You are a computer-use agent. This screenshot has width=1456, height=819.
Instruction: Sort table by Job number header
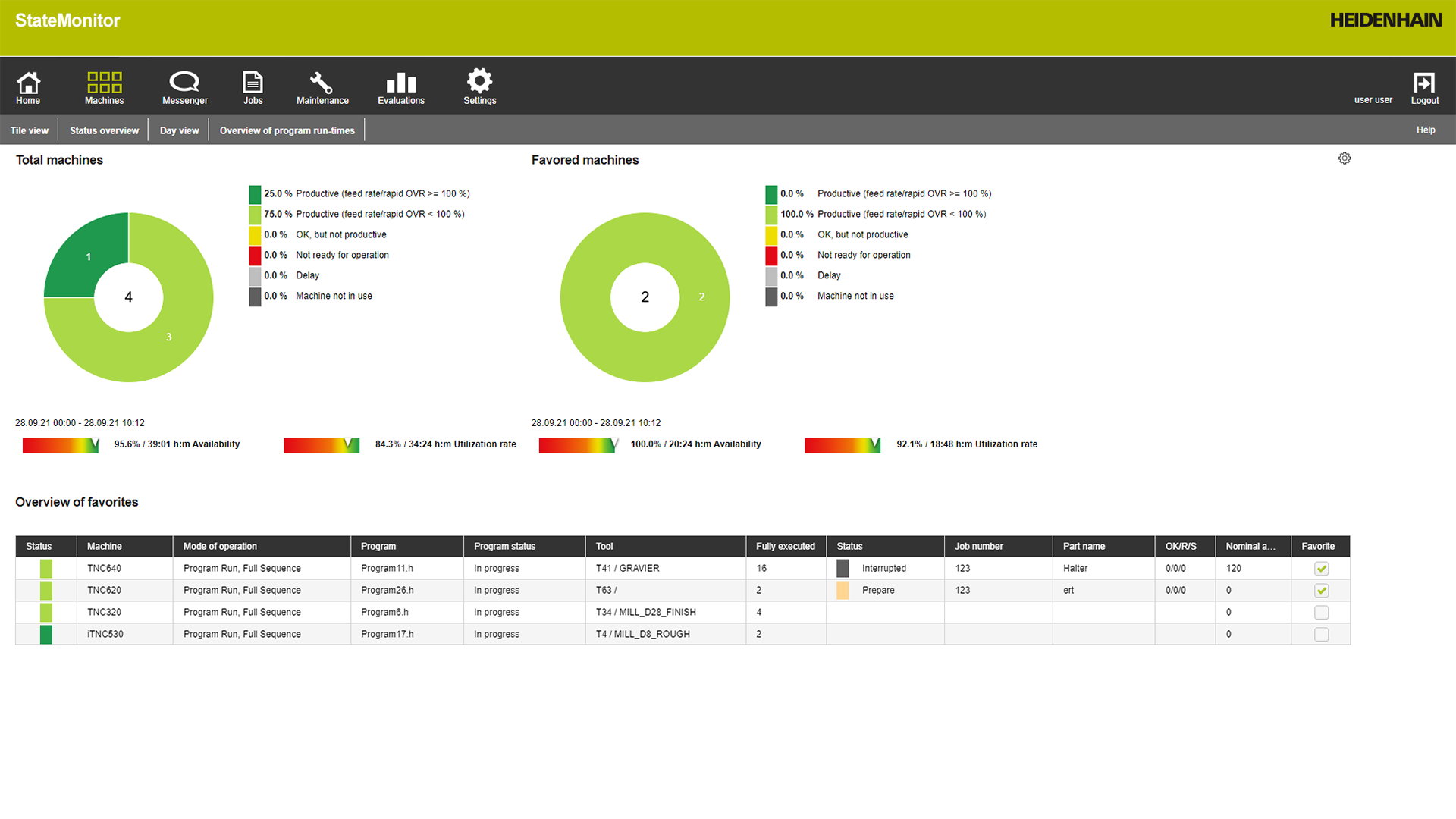pos(998,546)
